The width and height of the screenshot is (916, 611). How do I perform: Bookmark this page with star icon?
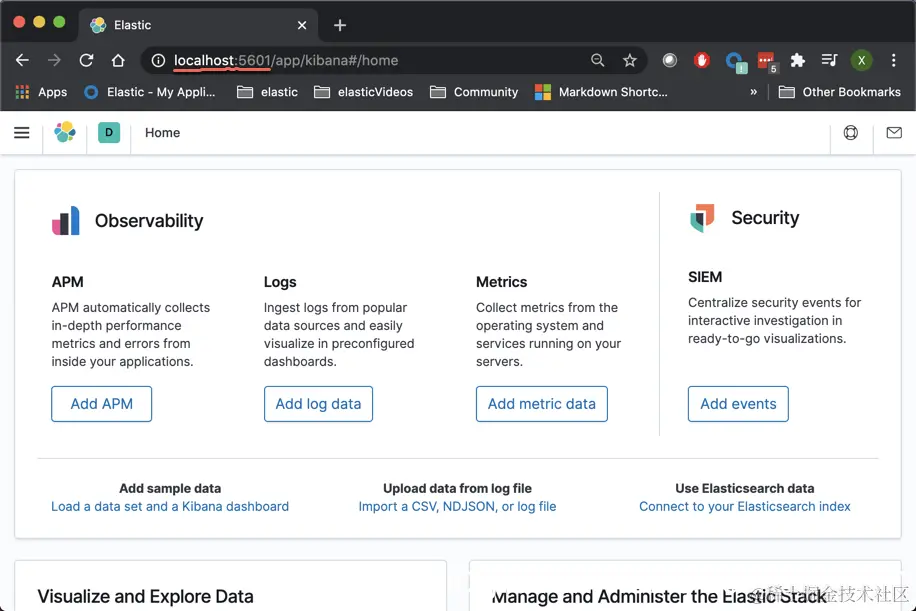[629, 60]
